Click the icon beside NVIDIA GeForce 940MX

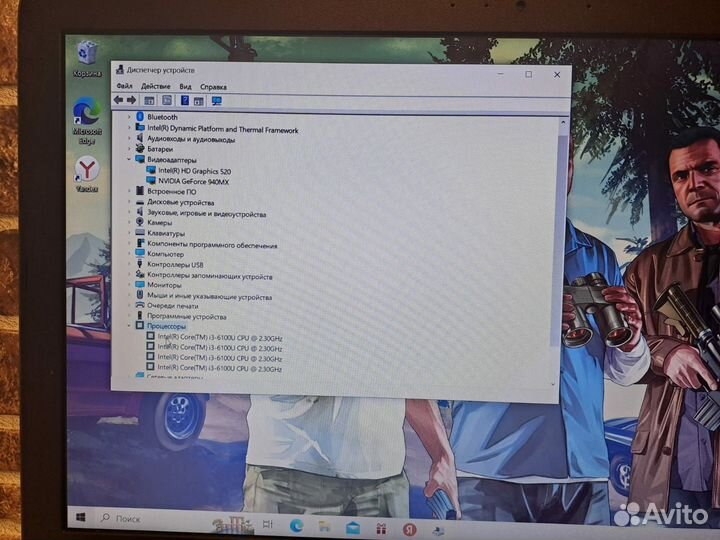tap(151, 181)
